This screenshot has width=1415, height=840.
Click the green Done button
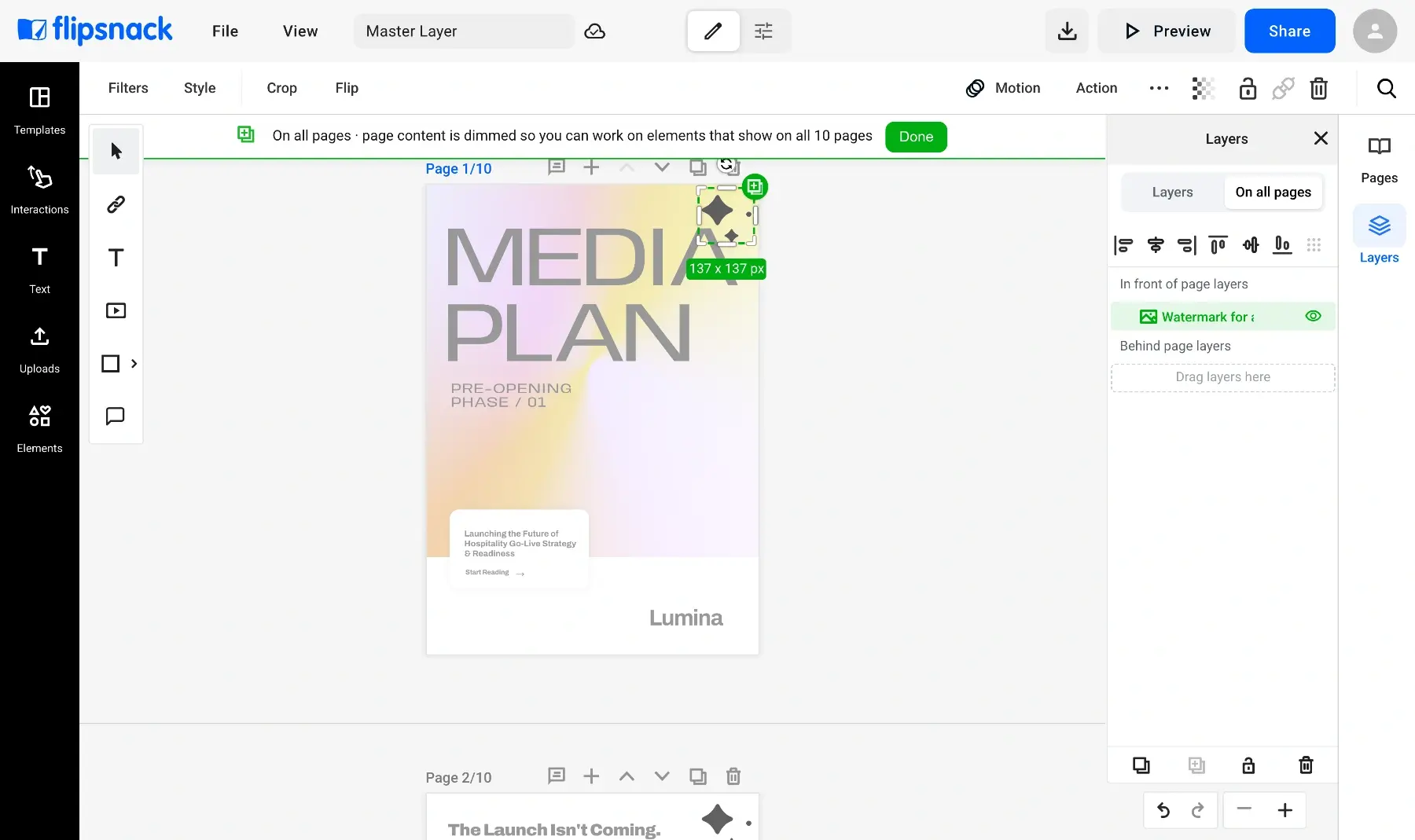click(x=916, y=137)
